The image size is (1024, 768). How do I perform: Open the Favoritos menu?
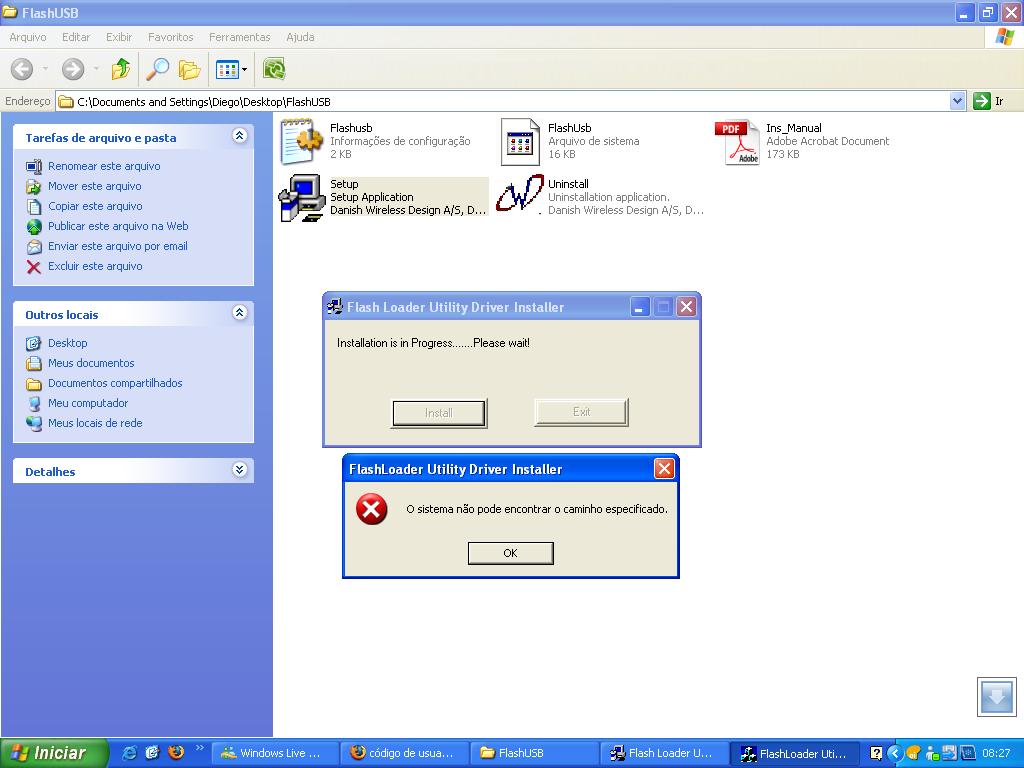click(170, 37)
